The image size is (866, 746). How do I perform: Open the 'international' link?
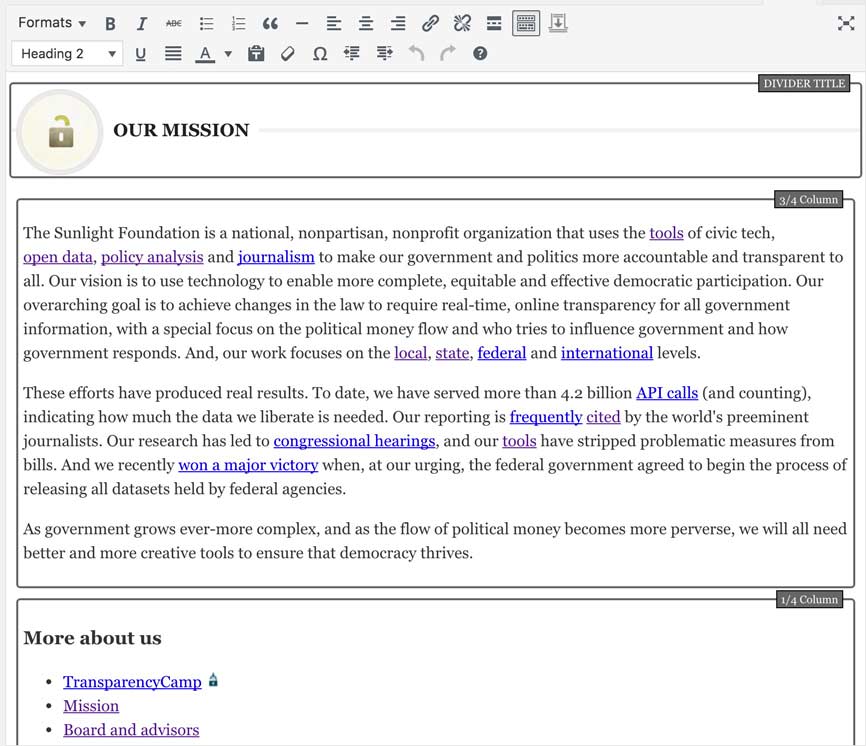click(607, 353)
